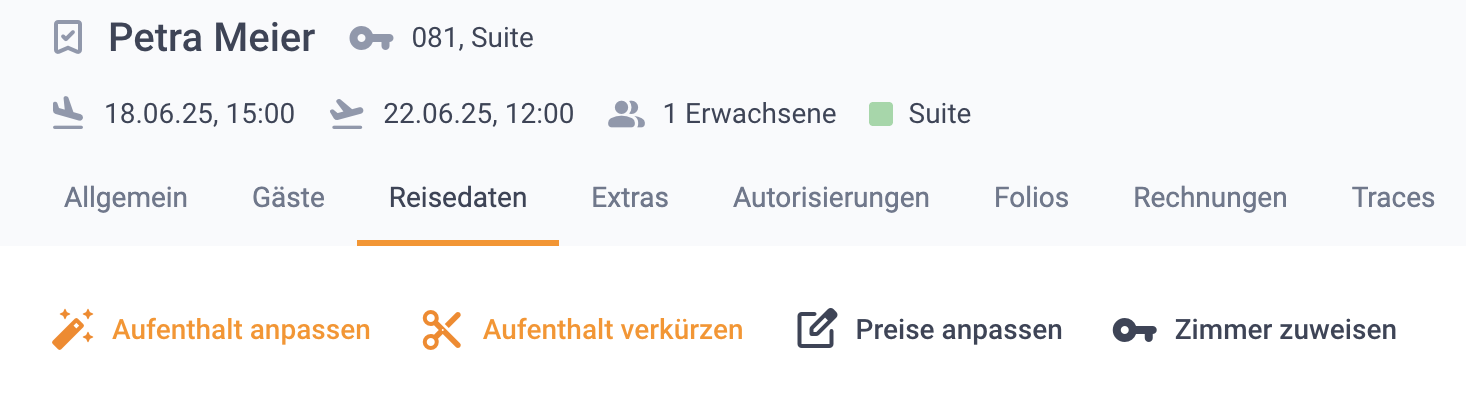Open the Allgemein tab
The image size is (1466, 398).
pyautogui.click(x=126, y=198)
